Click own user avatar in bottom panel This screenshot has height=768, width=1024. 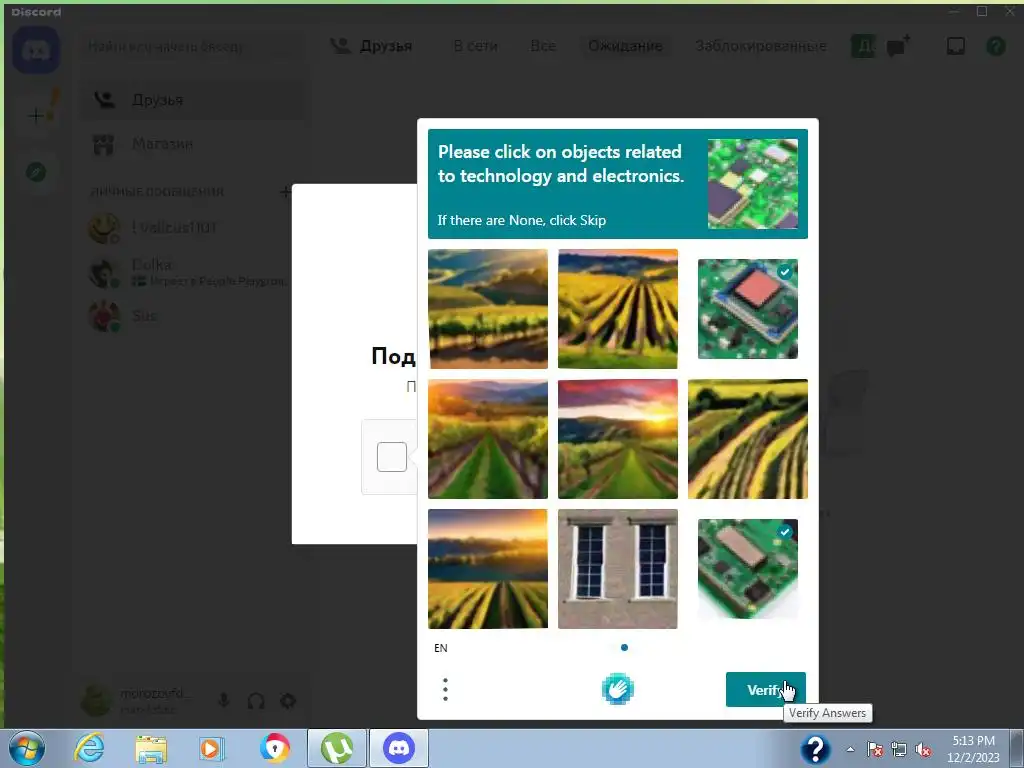[96, 700]
